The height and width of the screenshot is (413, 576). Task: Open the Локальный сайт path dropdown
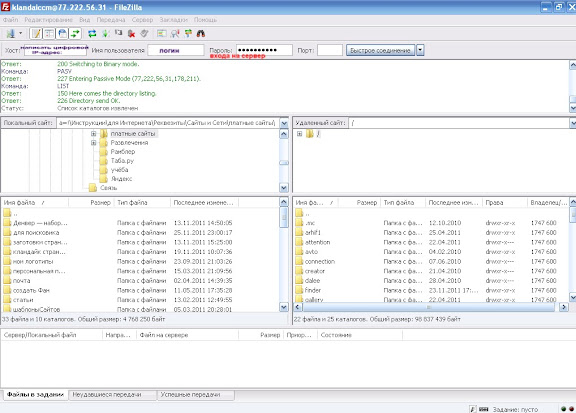[x=284, y=123]
